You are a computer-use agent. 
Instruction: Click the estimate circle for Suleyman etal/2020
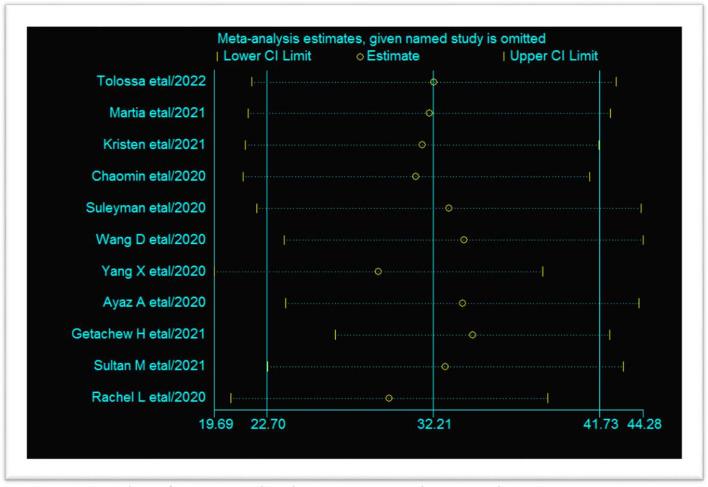pyautogui.click(x=448, y=208)
